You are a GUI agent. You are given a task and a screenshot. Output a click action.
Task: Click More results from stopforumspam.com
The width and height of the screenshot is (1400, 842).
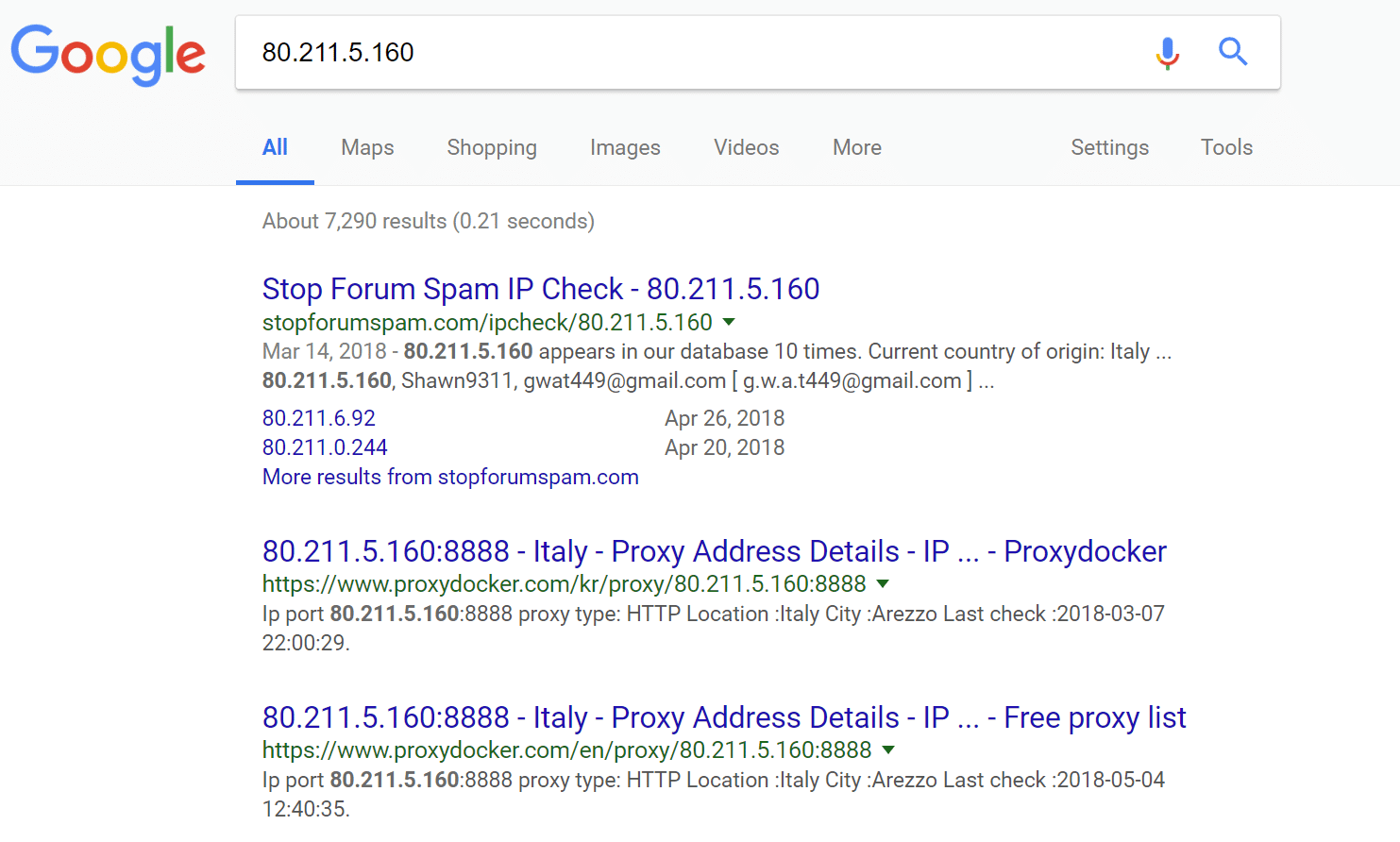[x=450, y=477]
